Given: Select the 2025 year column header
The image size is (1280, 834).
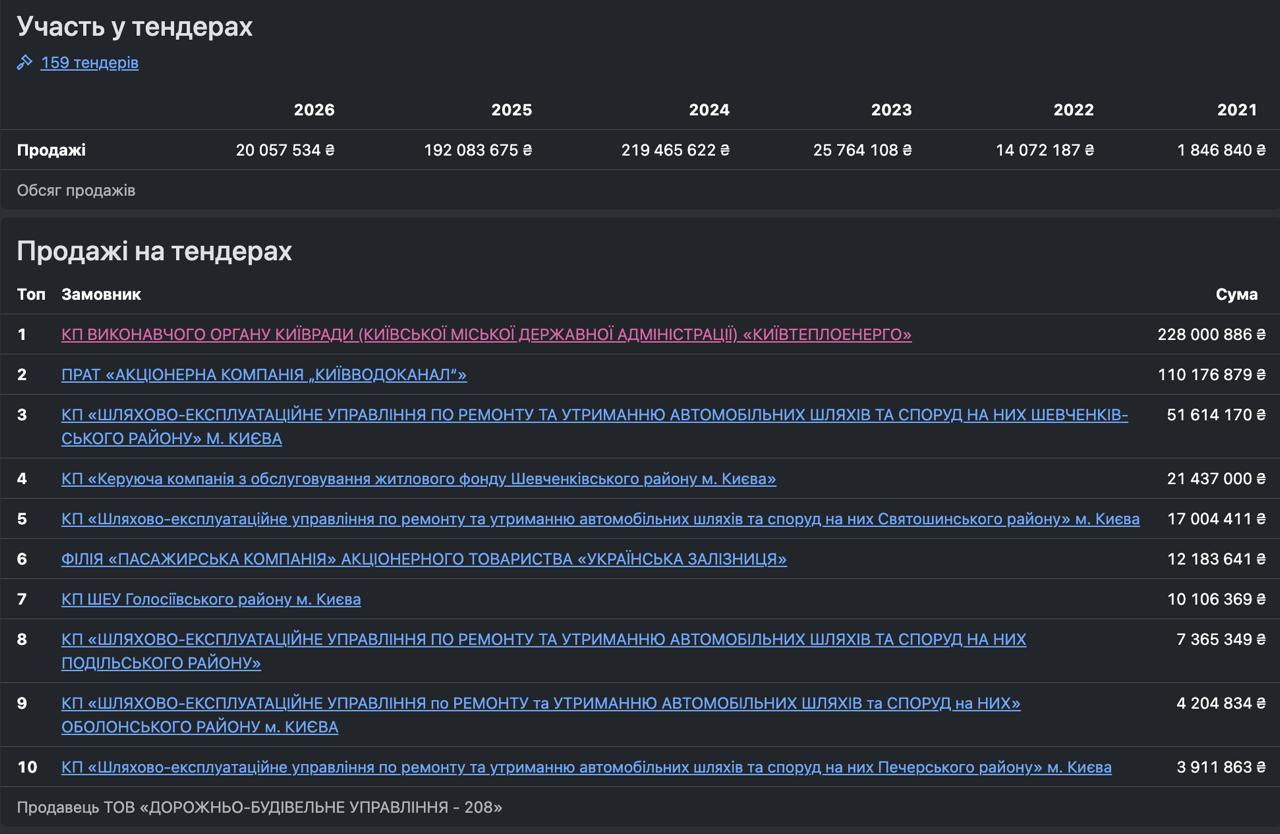Looking at the screenshot, I should 512,110.
